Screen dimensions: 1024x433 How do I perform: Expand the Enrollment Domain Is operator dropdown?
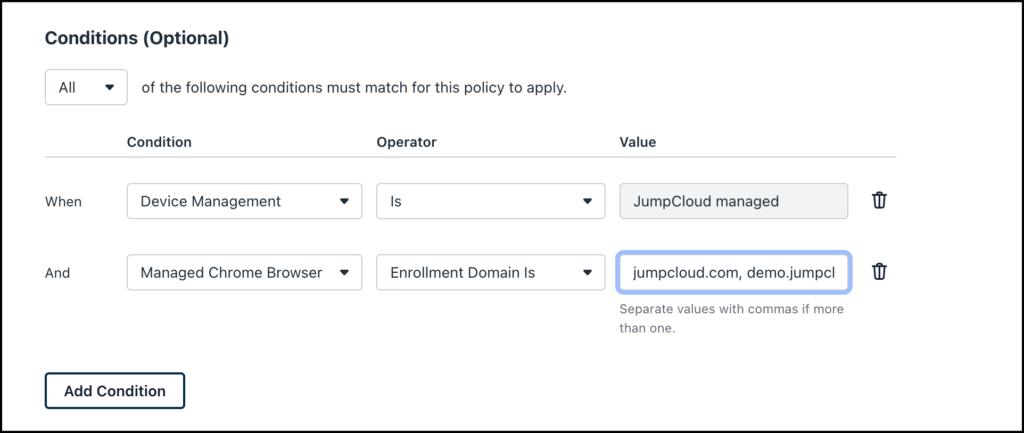(x=490, y=272)
